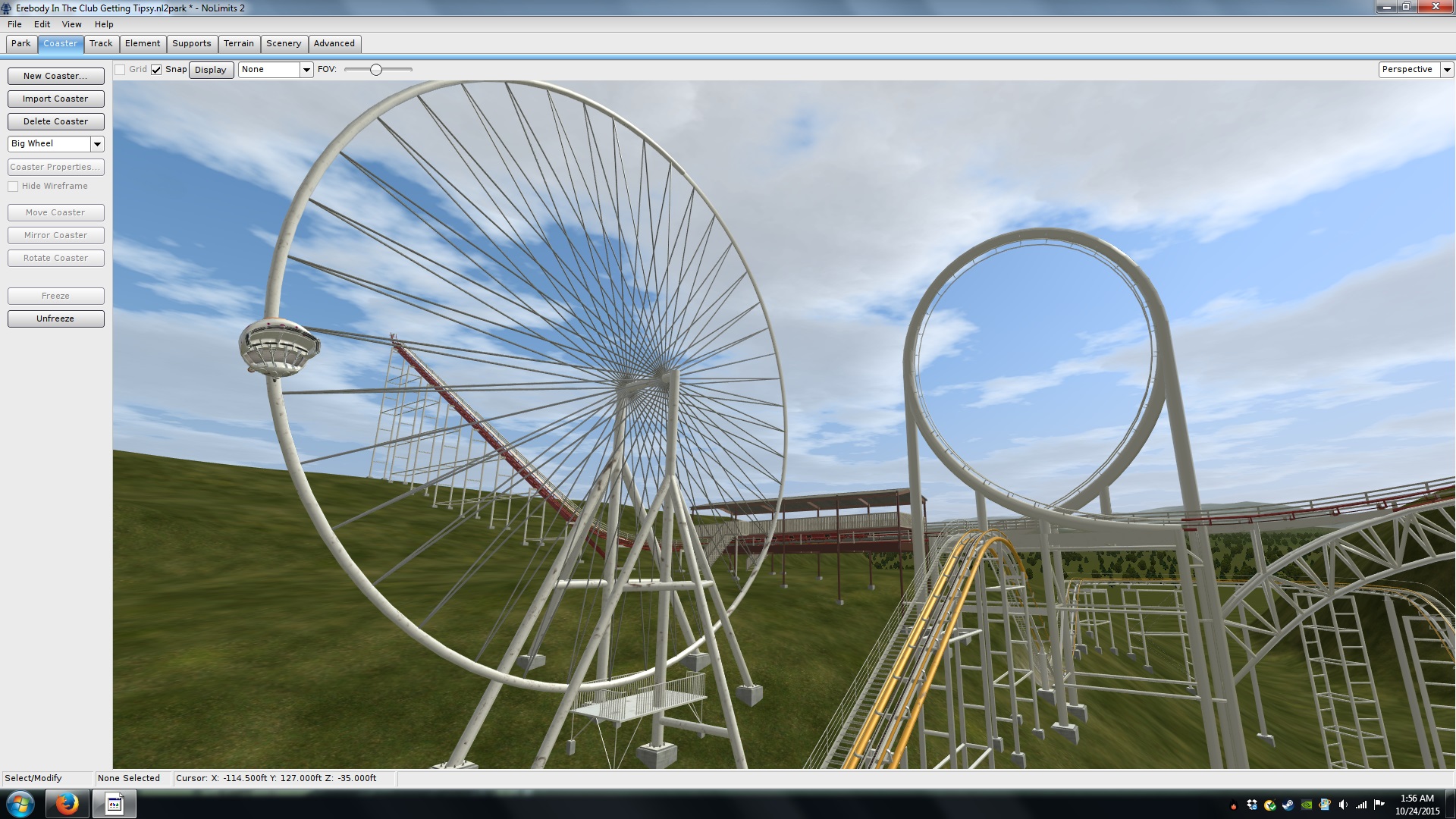
Task: Switch to the Terrain tab
Action: tap(238, 43)
